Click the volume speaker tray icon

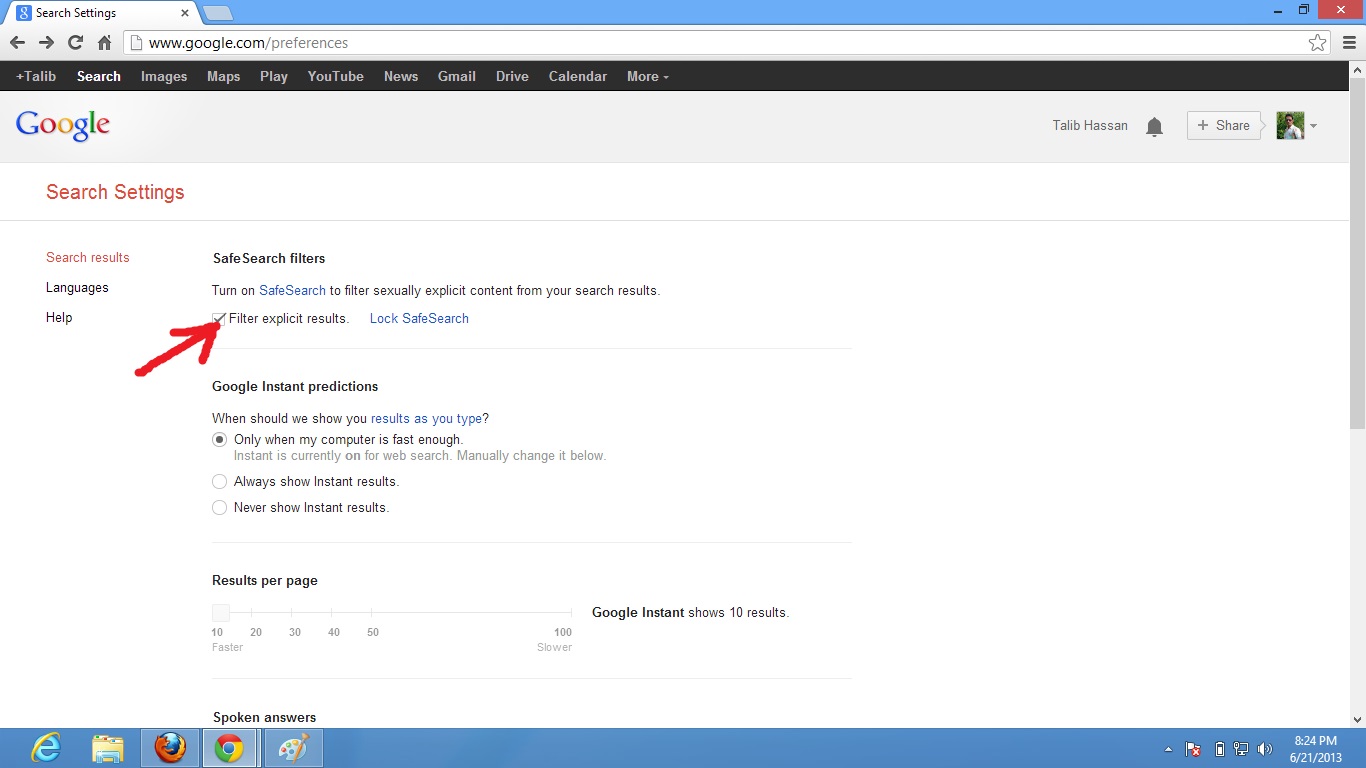click(1264, 749)
